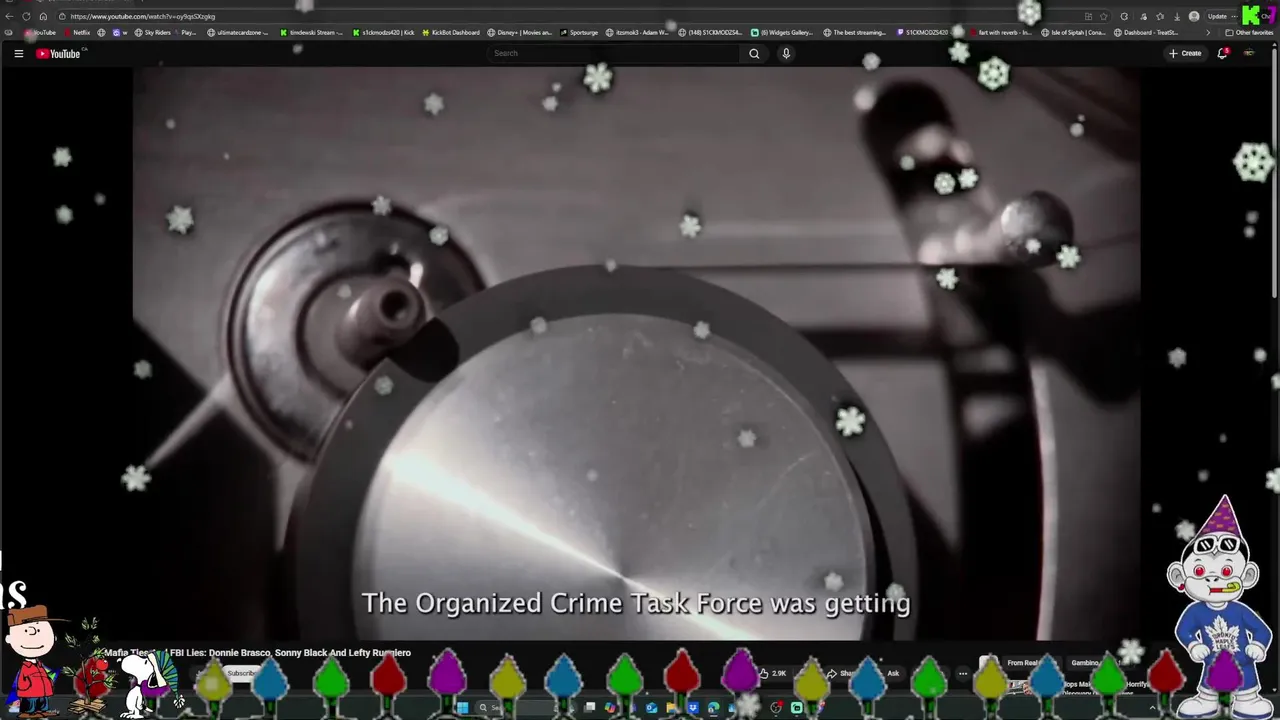Viewport: 1280px width, 720px height.
Task: Click the video title Mafia Ties FBI Lies
Action: [258, 653]
